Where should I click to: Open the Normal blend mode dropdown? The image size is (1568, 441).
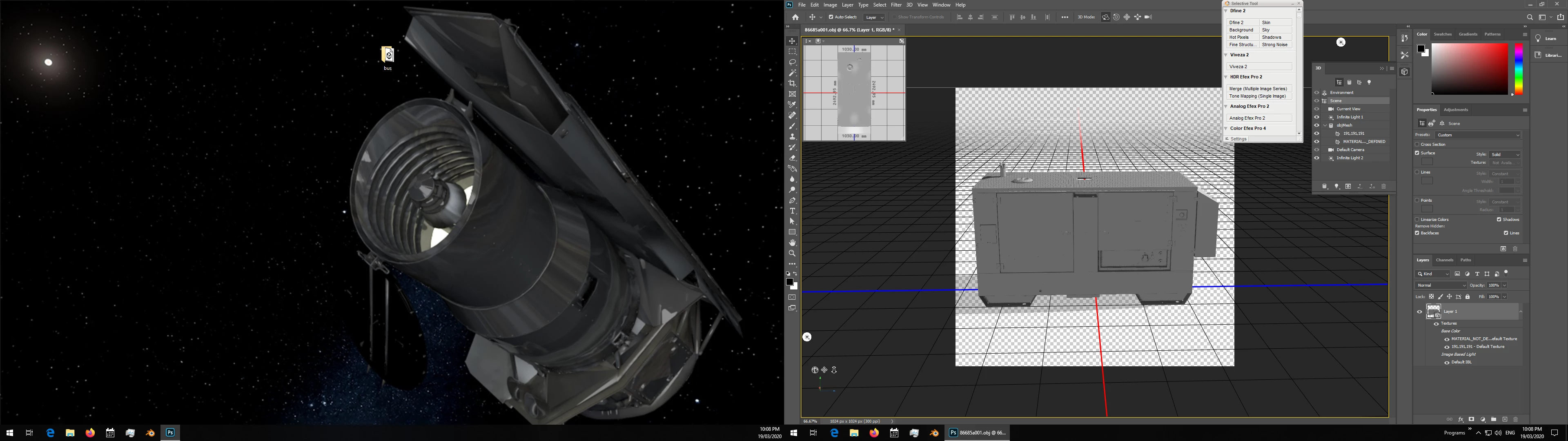pos(1441,285)
